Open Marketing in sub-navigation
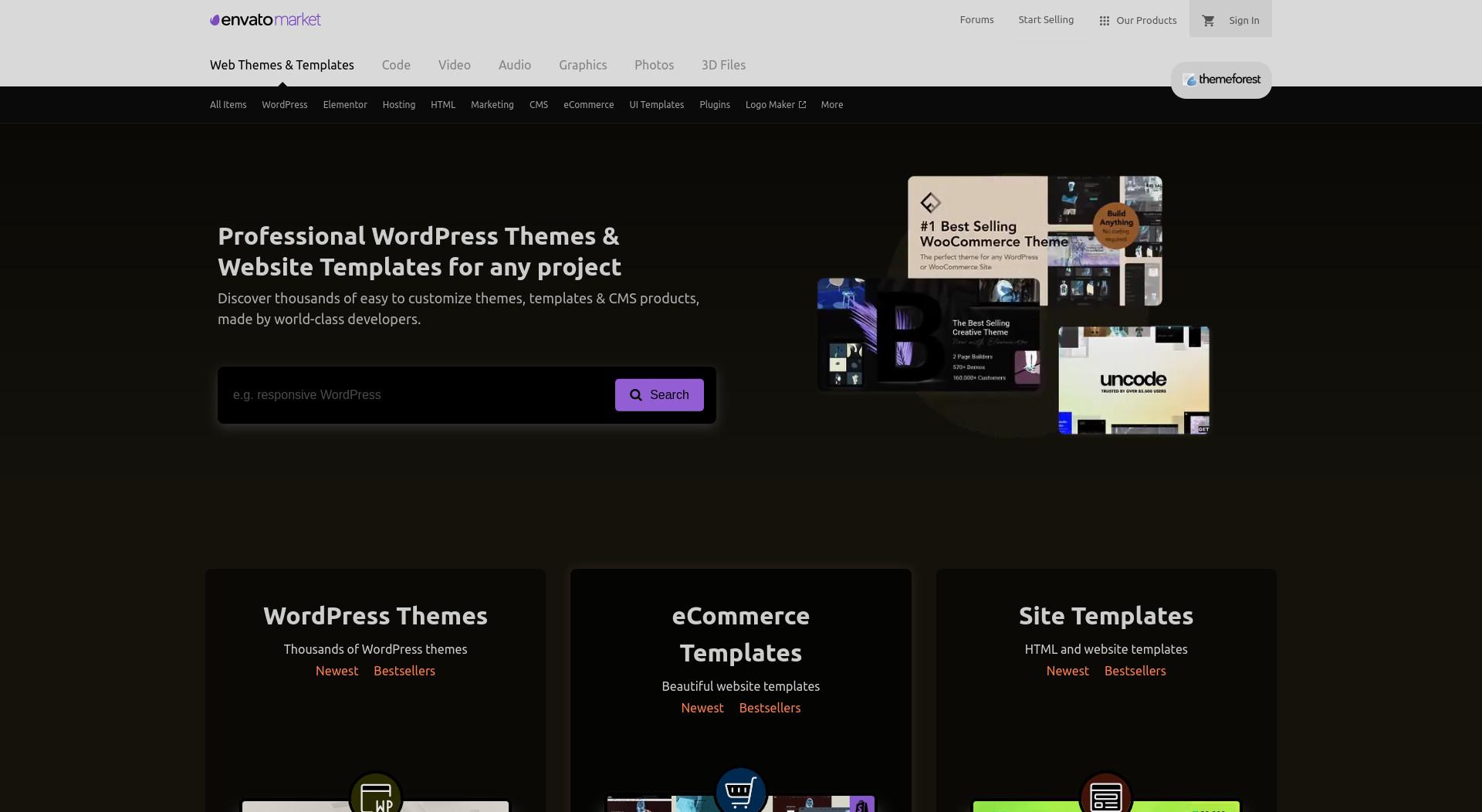 [x=492, y=105]
